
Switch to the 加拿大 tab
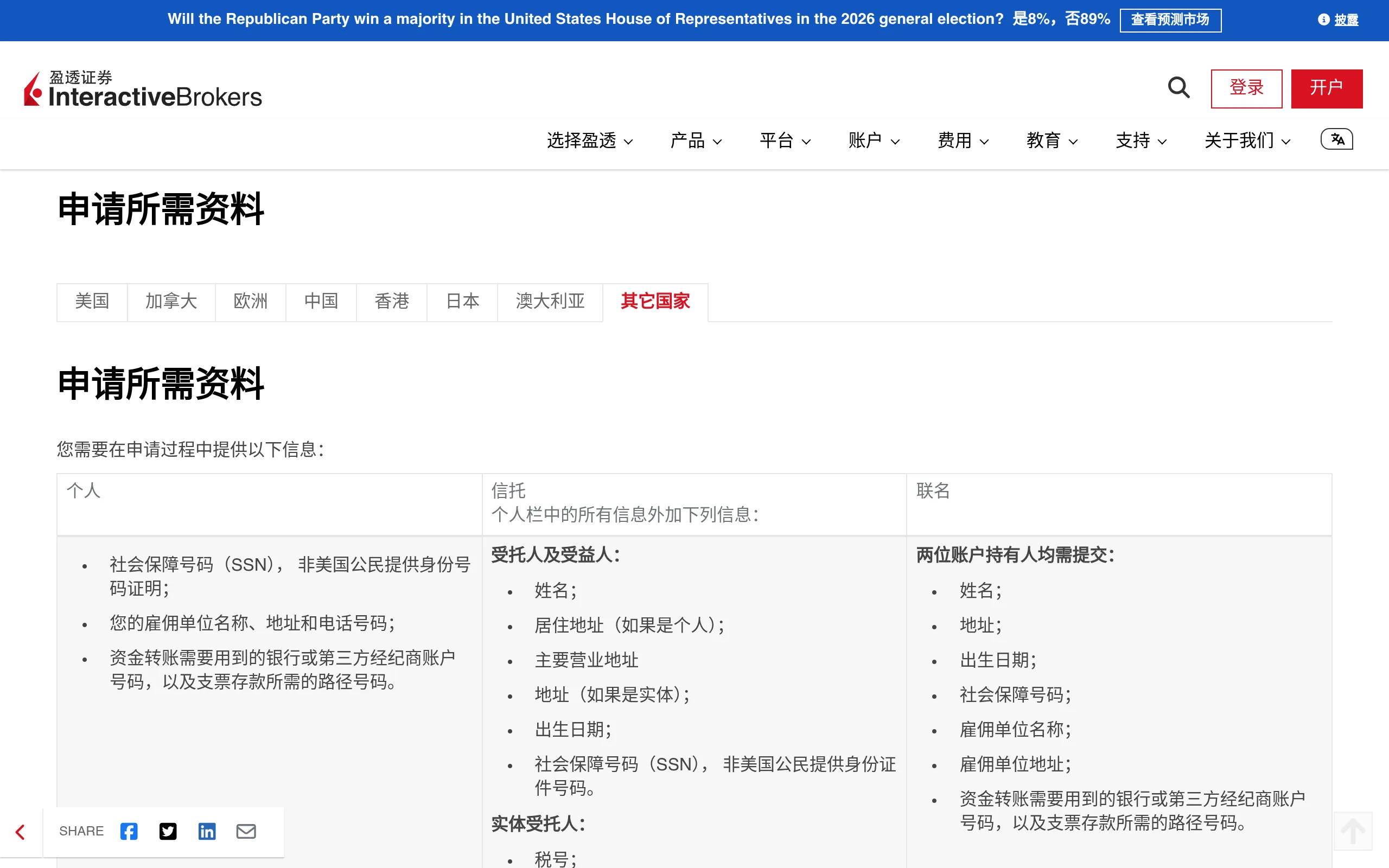pos(171,302)
